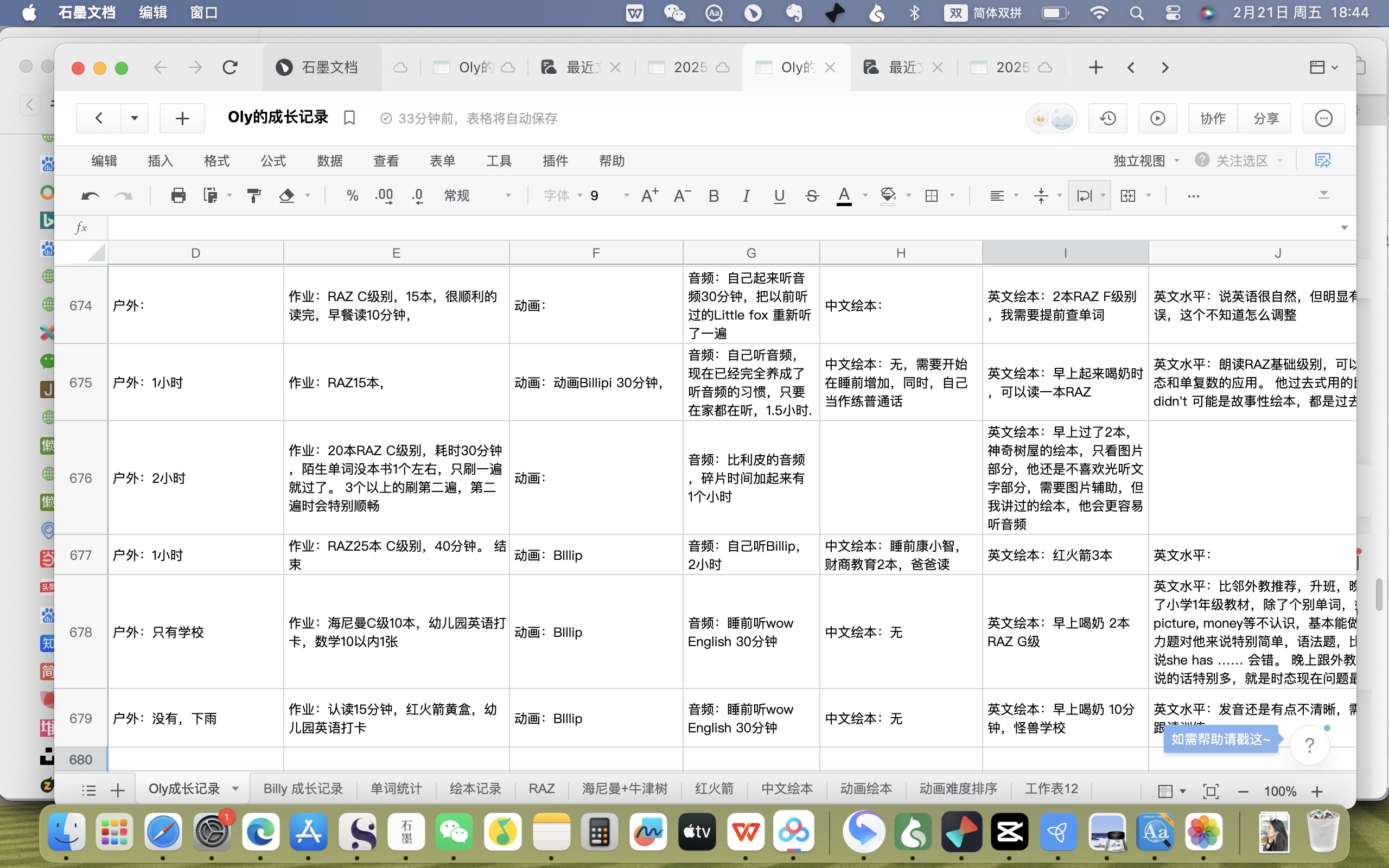Toggle text wrap button
Viewport: 1389px width, 868px height.
pyautogui.click(x=1084, y=196)
